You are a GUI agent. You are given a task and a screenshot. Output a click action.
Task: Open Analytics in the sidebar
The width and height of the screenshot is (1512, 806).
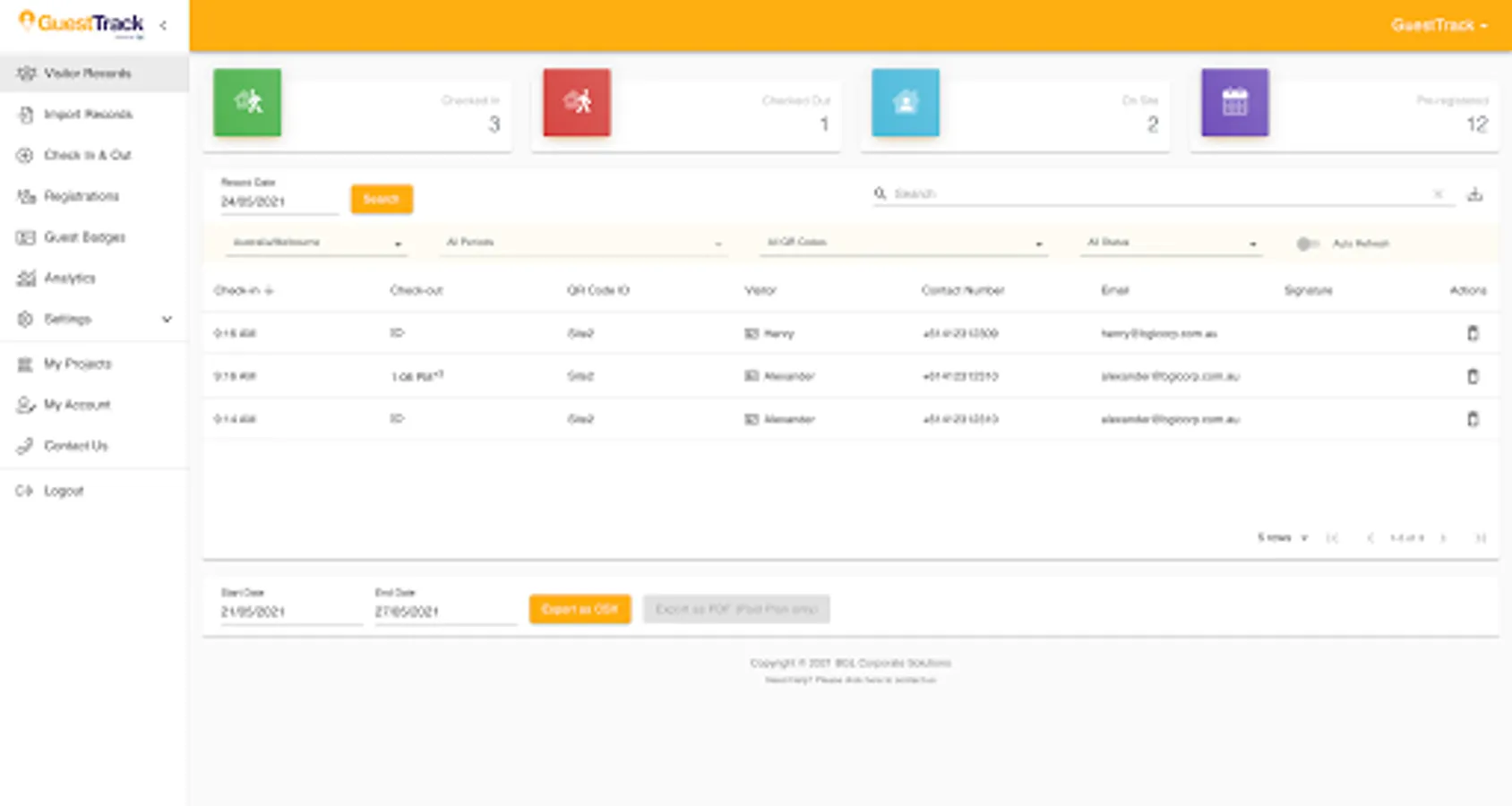point(94,279)
